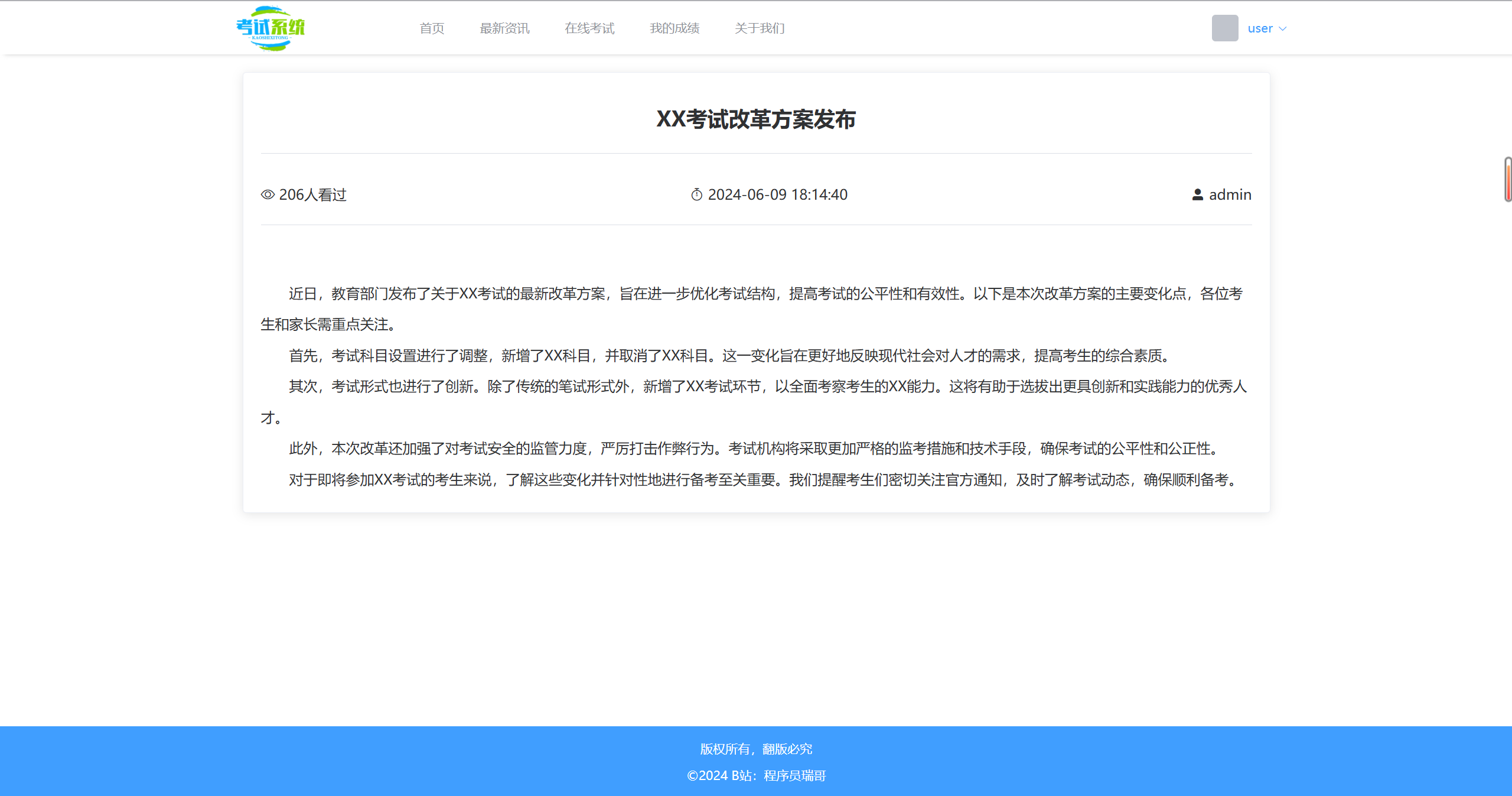Click the 考试系统 logo
This screenshot has height=796, width=1512.
tap(271, 28)
